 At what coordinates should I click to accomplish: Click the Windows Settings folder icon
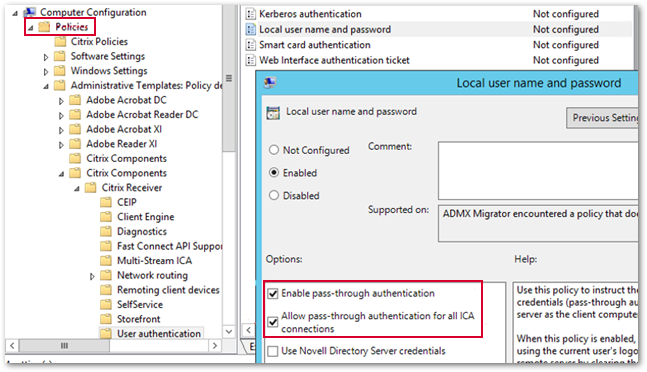click(x=60, y=71)
